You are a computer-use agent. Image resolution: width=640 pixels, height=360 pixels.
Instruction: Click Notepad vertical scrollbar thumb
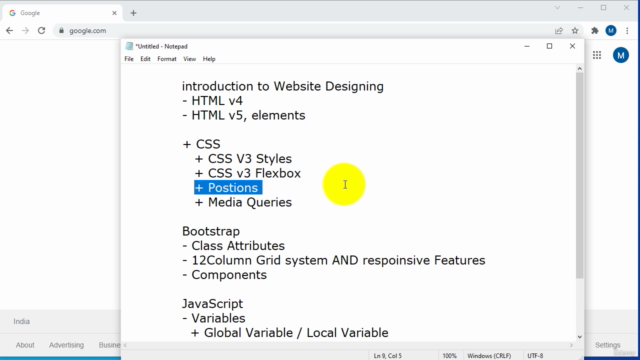click(580, 176)
